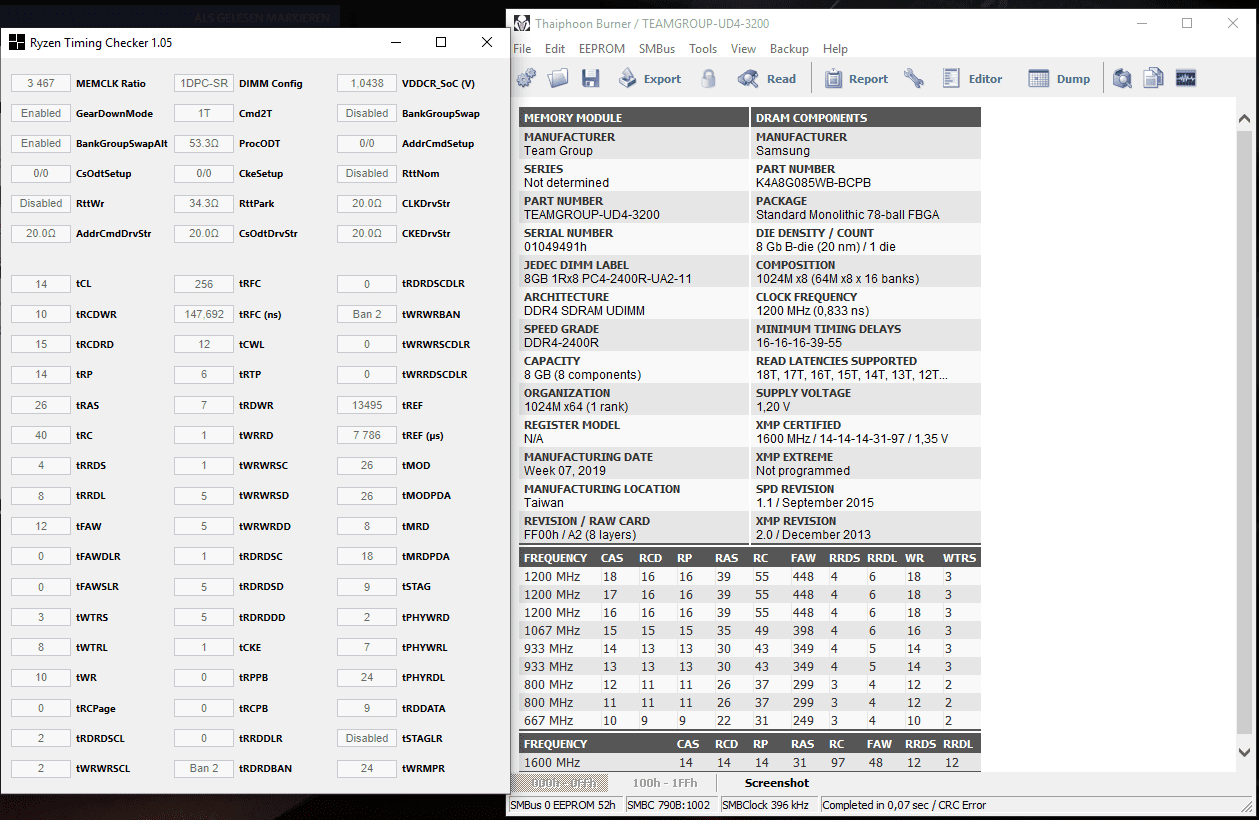Click scroll up arrow in Thaiphoon report
Image resolution: width=1259 pixels, height=820 pixels.
click(1245, 119)
